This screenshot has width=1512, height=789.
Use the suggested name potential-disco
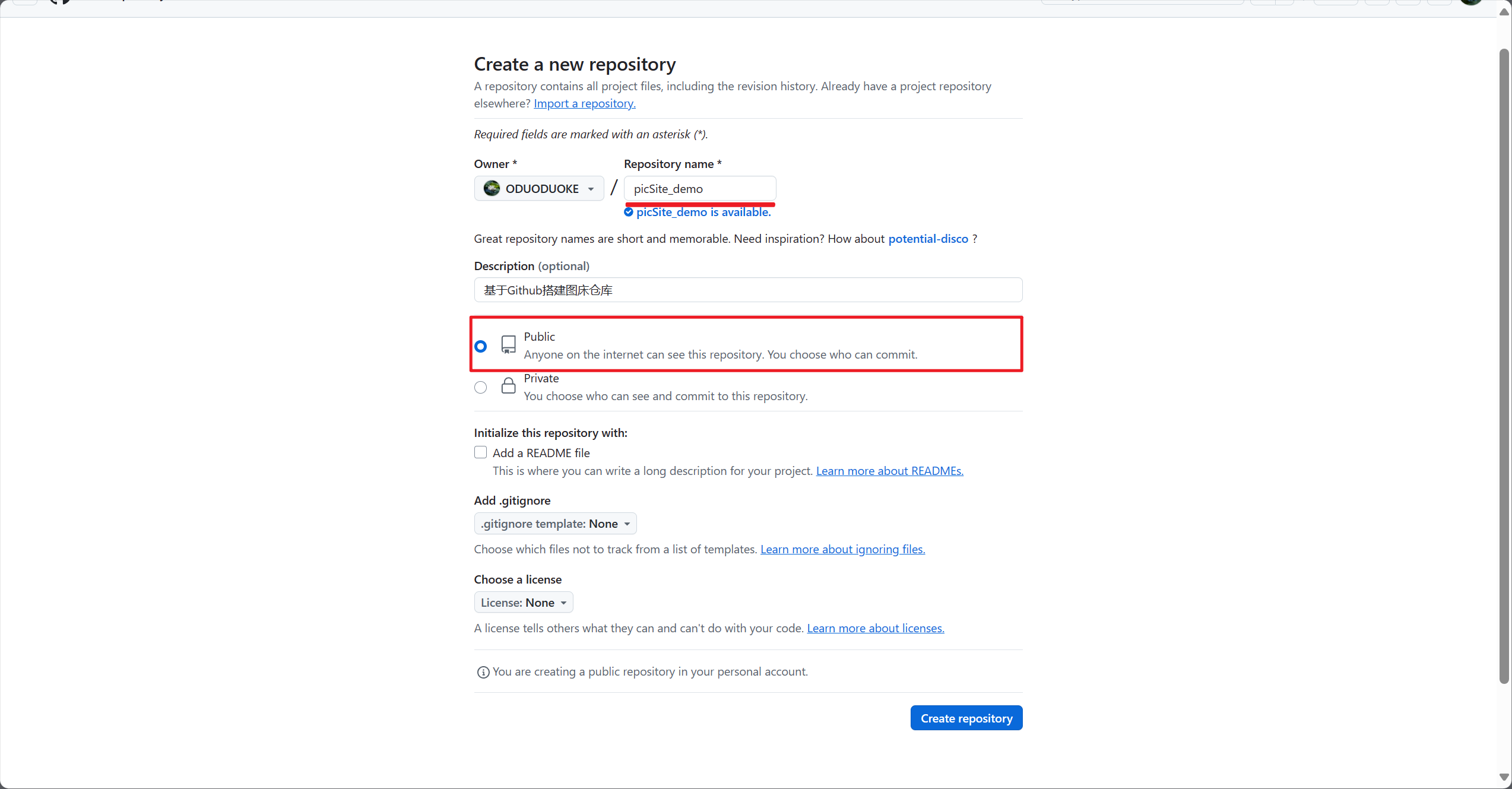tap(928, 239)
